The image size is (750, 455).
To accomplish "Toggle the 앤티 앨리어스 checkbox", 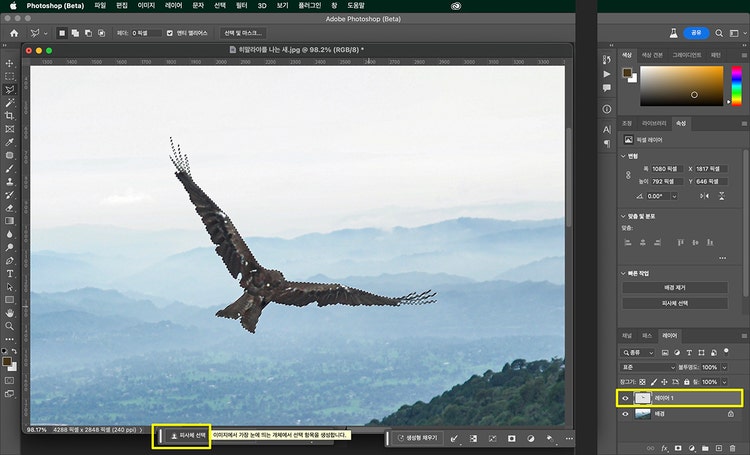I will click(x=169, y=33).
